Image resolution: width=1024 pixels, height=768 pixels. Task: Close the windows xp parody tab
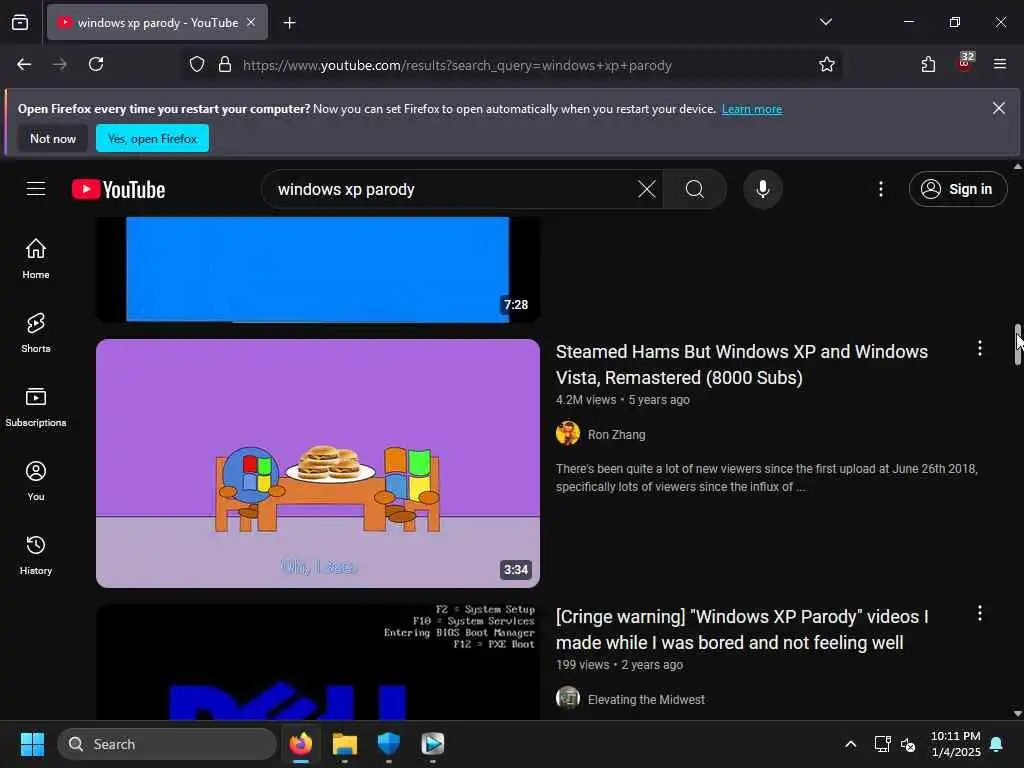(251, 22)
